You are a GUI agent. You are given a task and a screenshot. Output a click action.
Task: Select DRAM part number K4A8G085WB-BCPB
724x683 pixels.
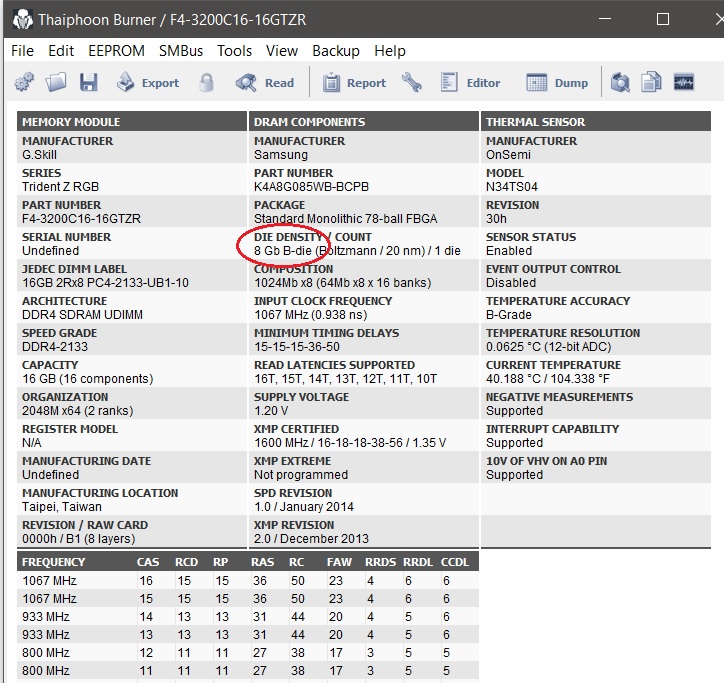click(x=311, y=187)
